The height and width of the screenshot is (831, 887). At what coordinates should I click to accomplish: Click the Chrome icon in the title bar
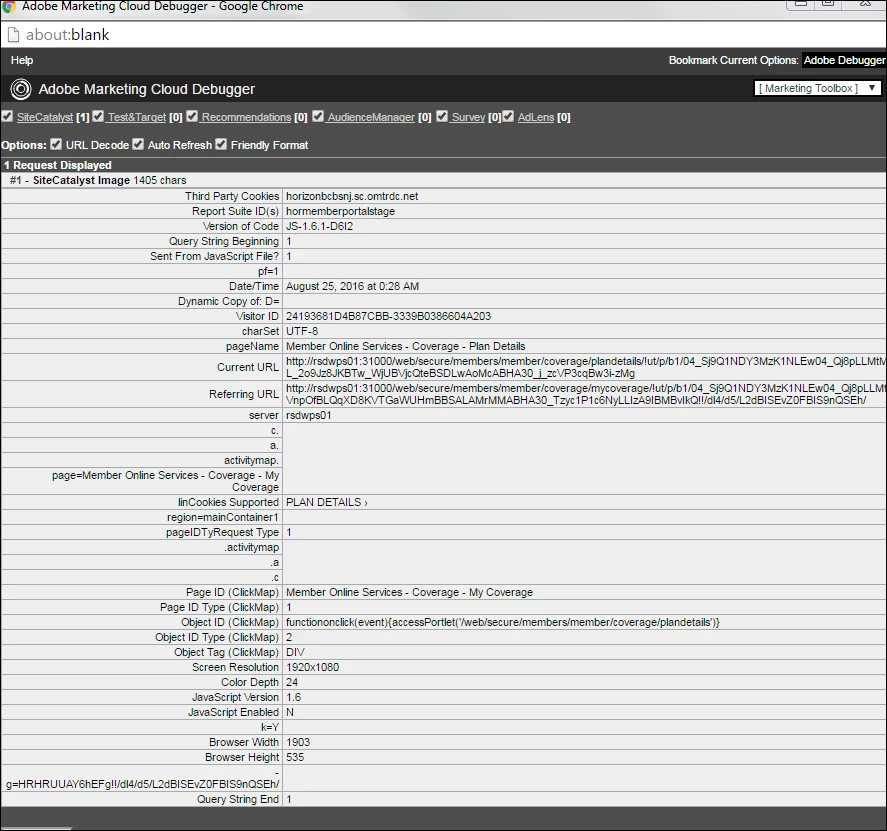pos(8,6)
